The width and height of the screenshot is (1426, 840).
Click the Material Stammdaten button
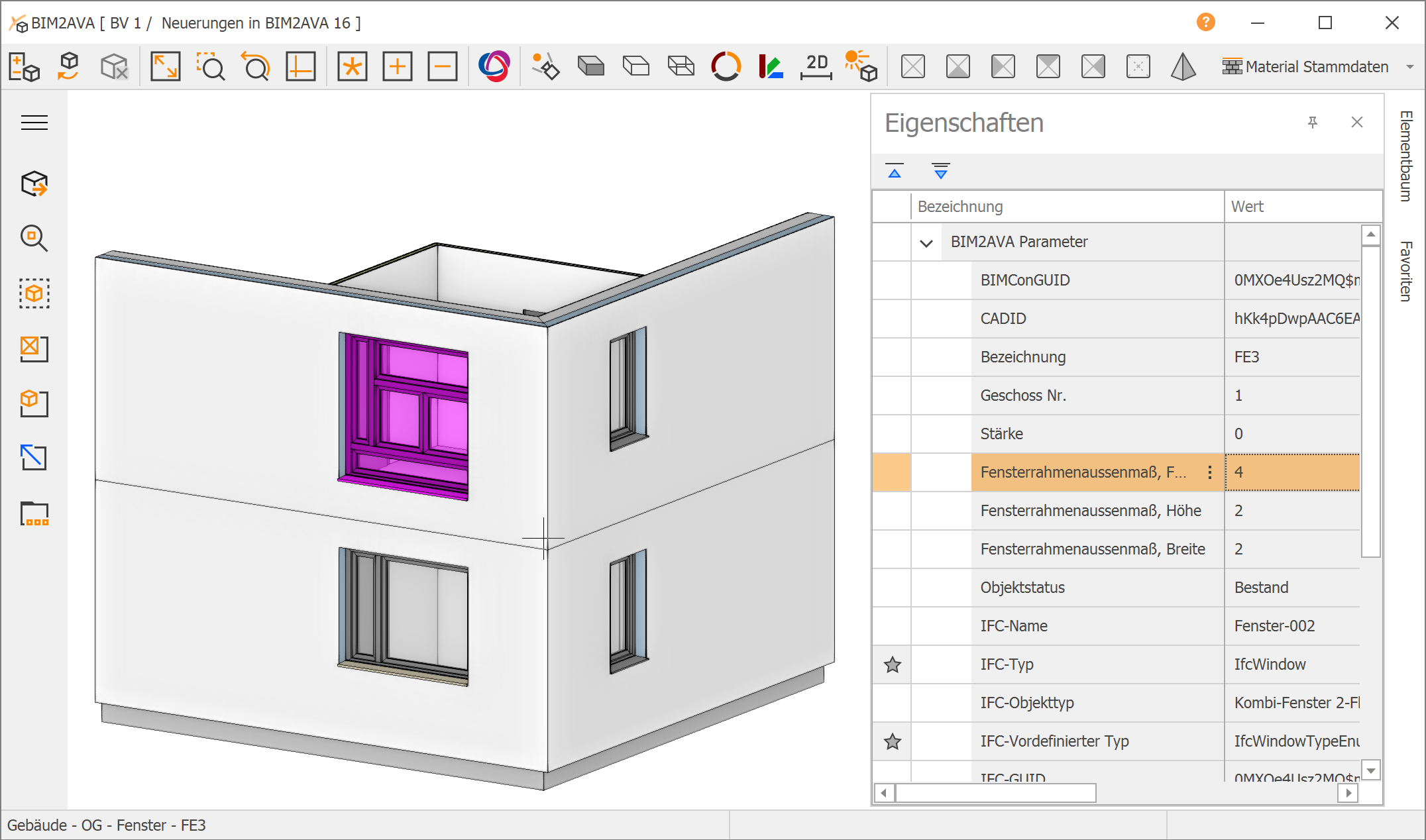click(1305, 67)
